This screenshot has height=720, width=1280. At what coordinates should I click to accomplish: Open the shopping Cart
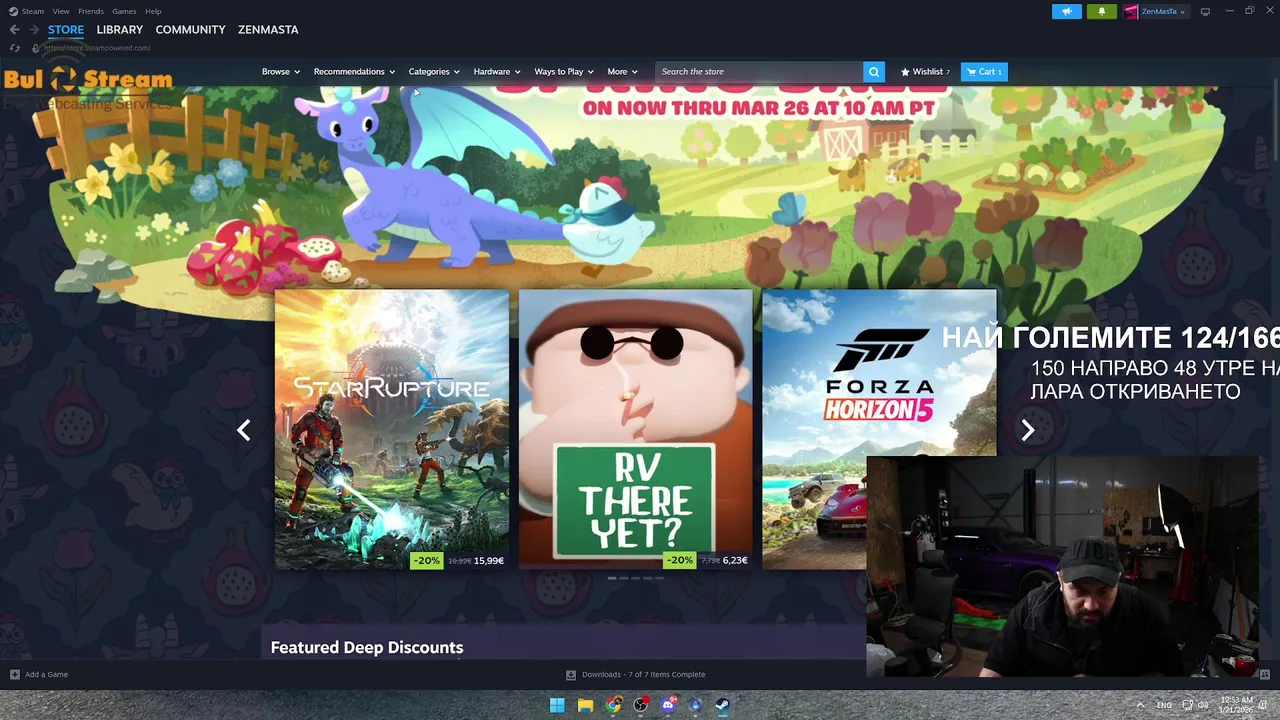[x=984, y=72]
